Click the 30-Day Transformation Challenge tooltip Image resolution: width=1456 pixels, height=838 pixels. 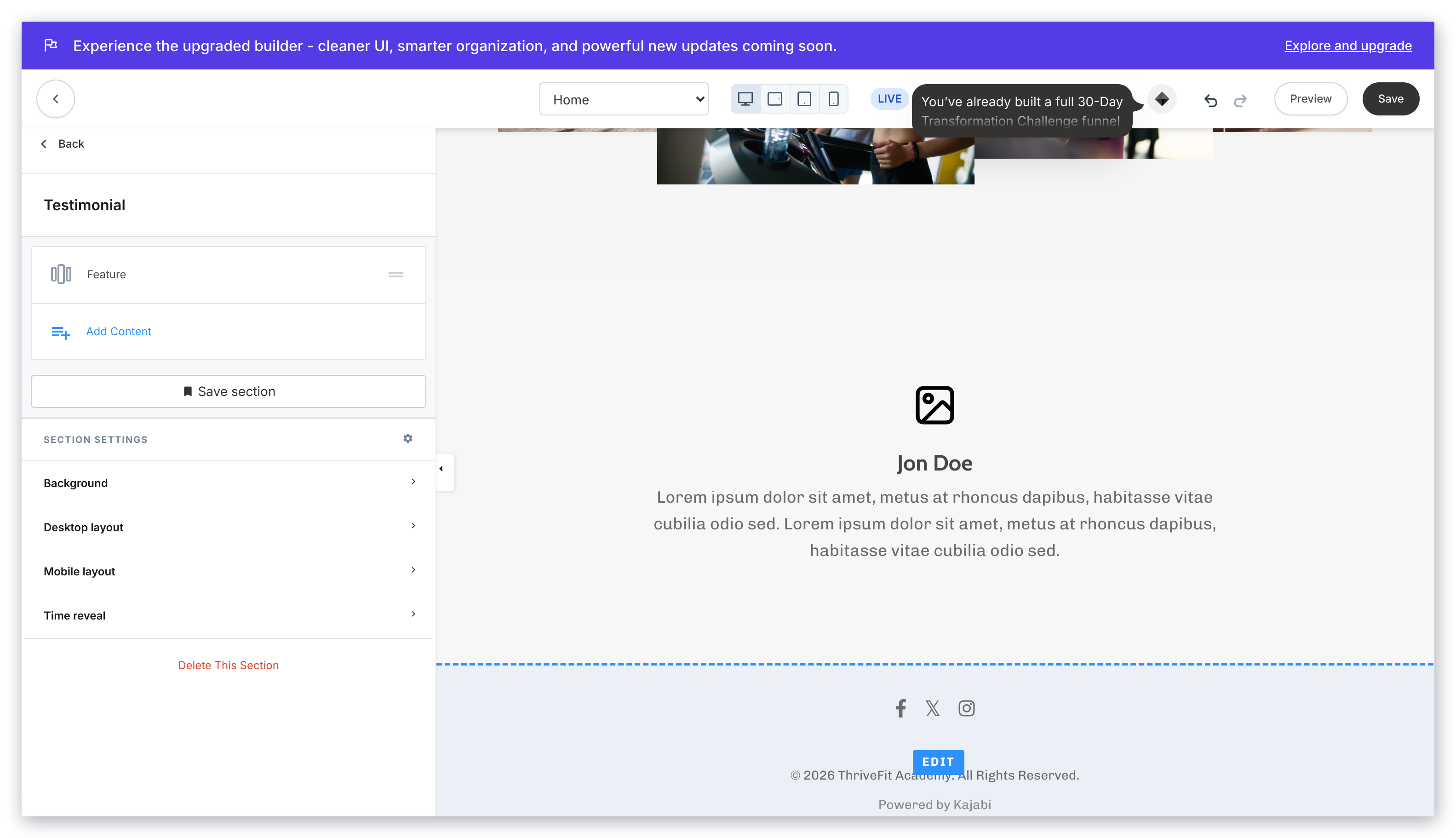pos(1021,110)
